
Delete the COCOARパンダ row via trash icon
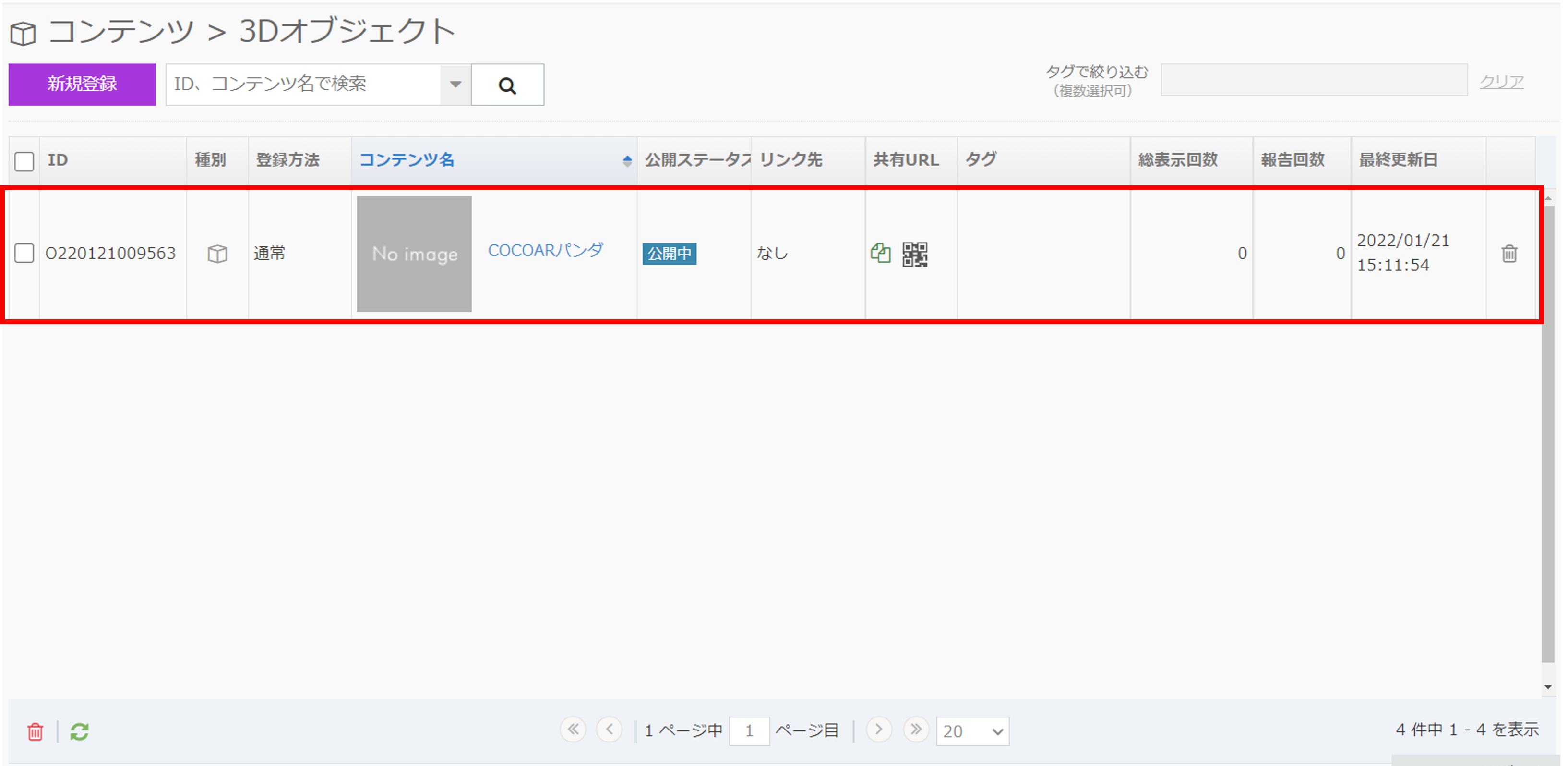point(1509,253)
